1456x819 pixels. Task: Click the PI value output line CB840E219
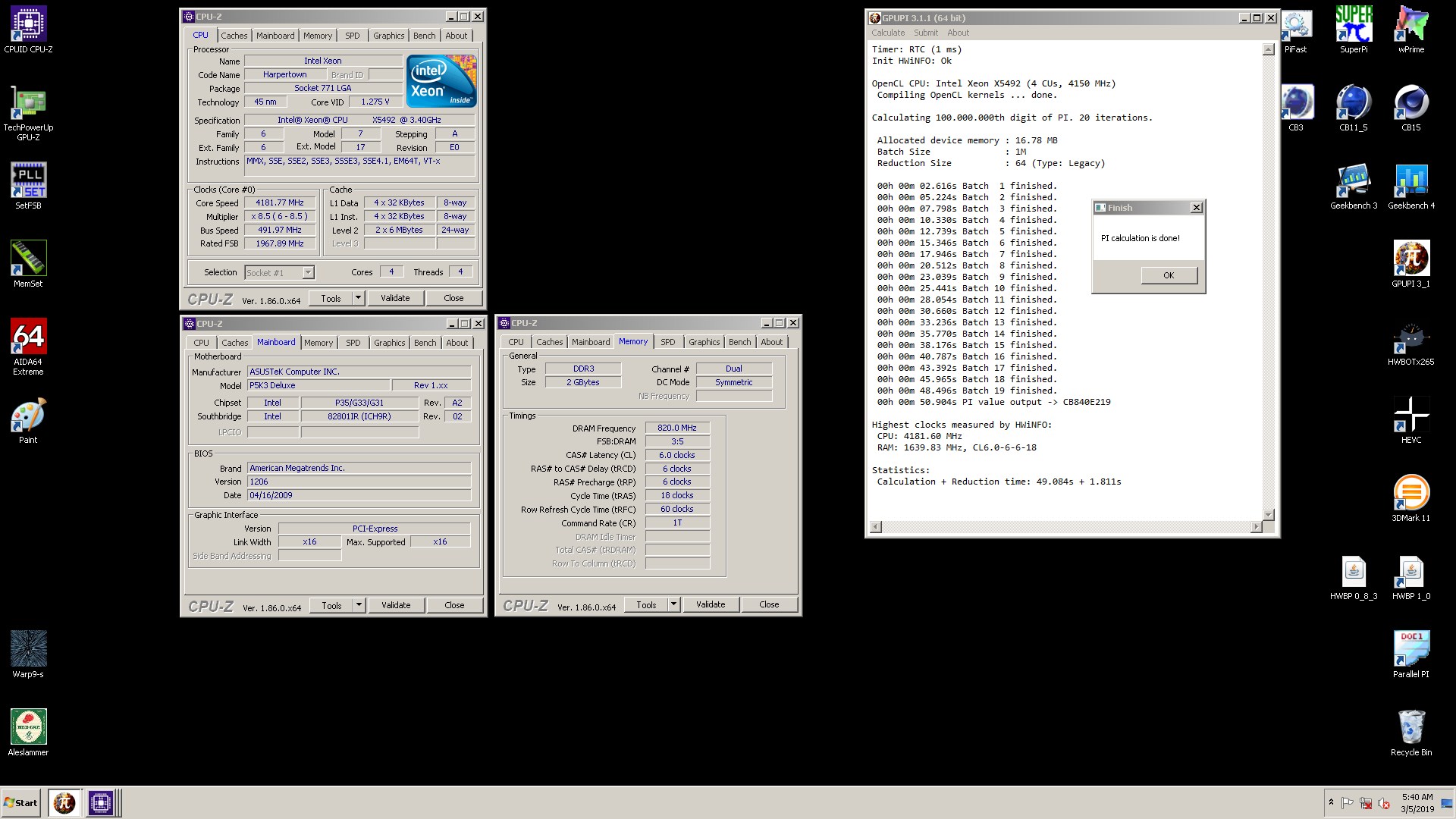(x=994, y=402)
